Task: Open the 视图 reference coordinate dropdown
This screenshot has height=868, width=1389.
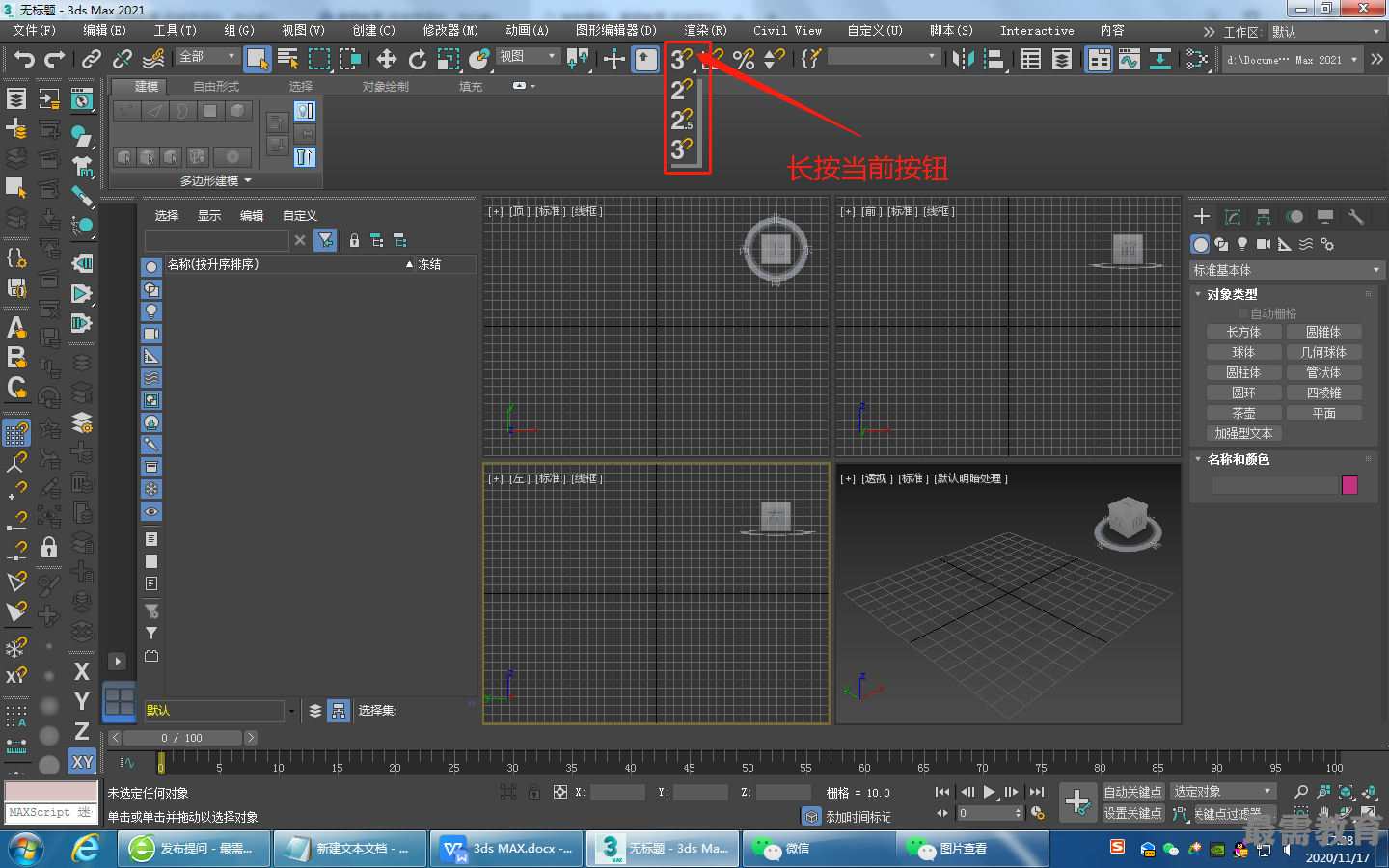Action: point(529,57)
